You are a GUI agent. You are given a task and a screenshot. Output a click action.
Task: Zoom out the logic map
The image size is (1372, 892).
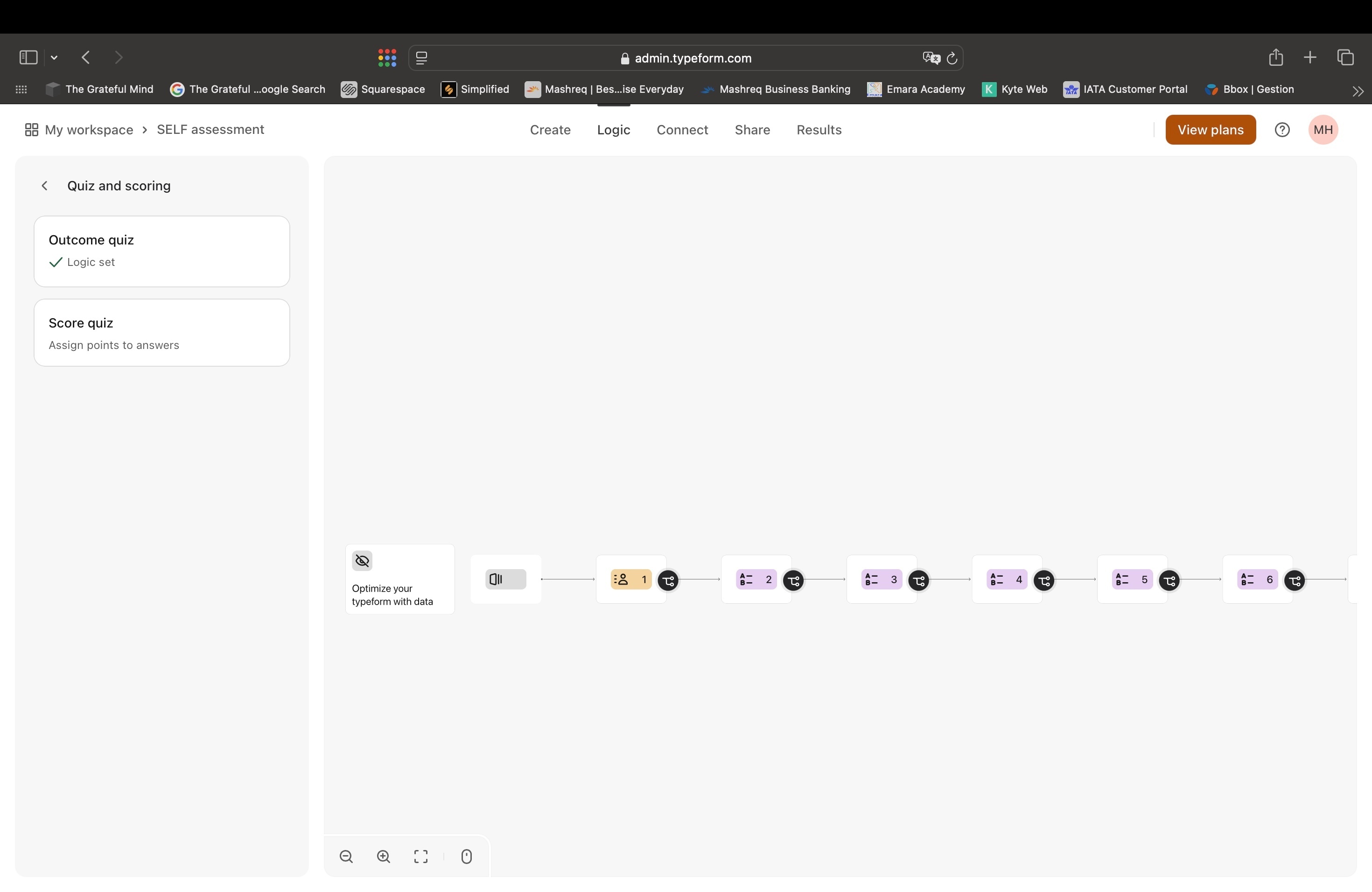(x=346, y=856)
